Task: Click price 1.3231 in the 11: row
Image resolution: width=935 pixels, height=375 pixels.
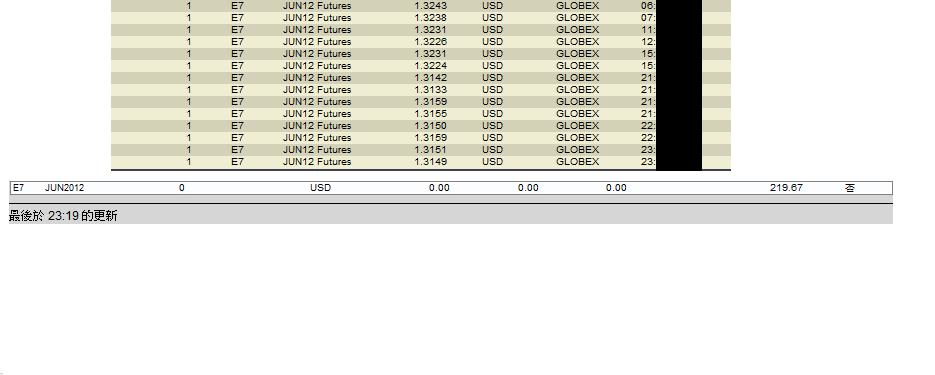Action: [431, 30]
